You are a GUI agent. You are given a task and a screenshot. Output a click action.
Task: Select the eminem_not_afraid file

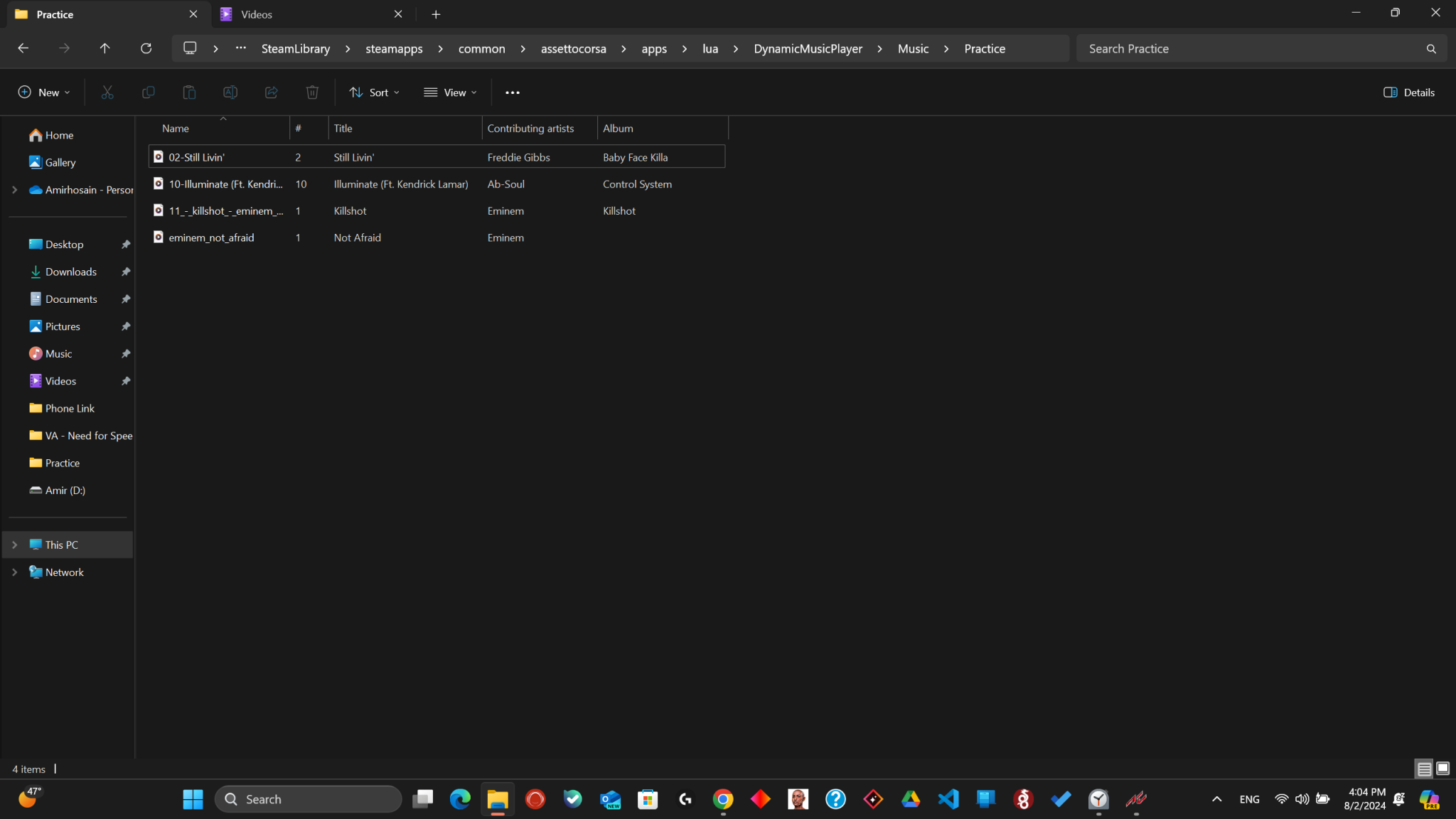(437, 237)
